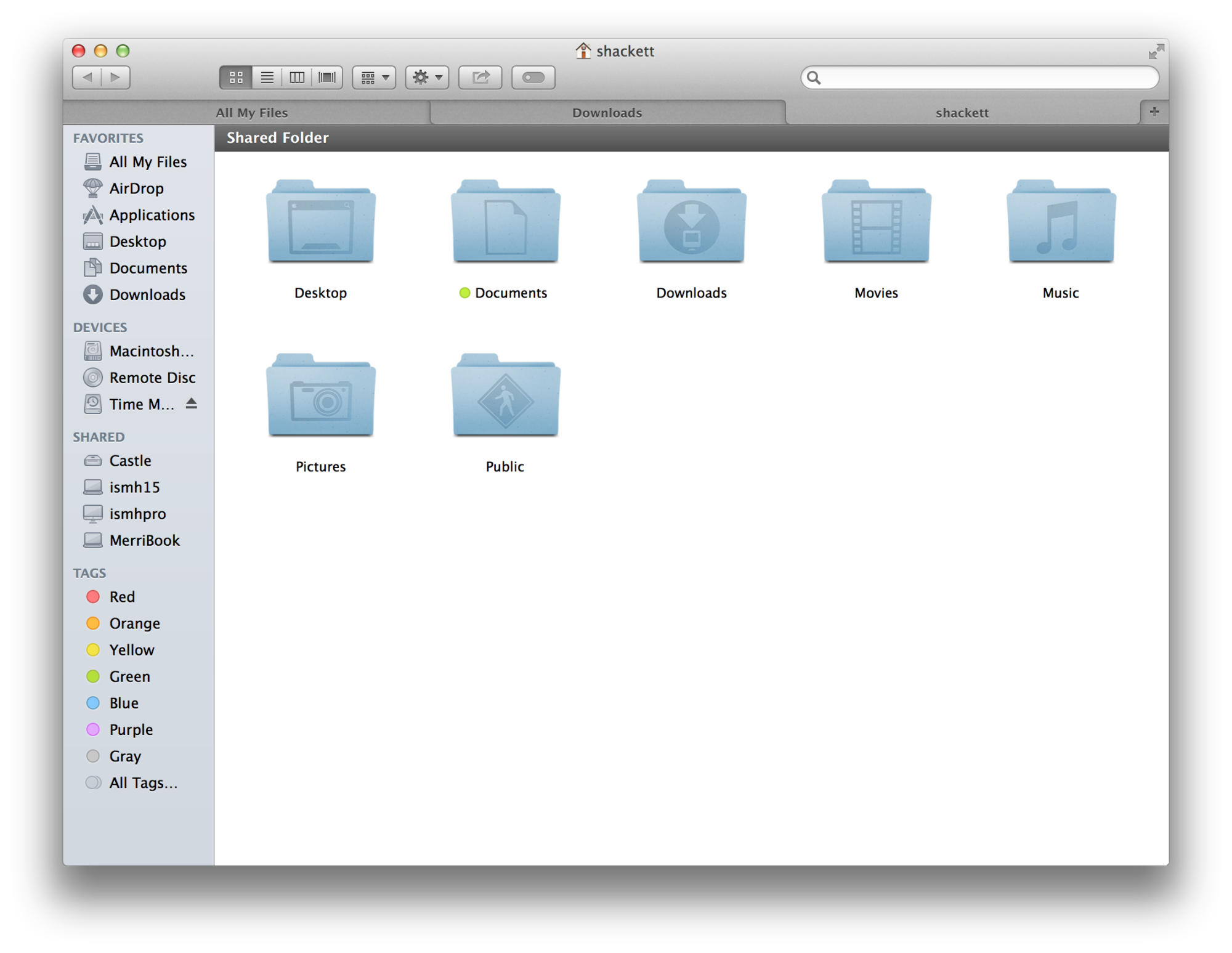The height and width of the screenshot is (953, 1232).
Task: Switch to list view mode
Action: point(267,77)
